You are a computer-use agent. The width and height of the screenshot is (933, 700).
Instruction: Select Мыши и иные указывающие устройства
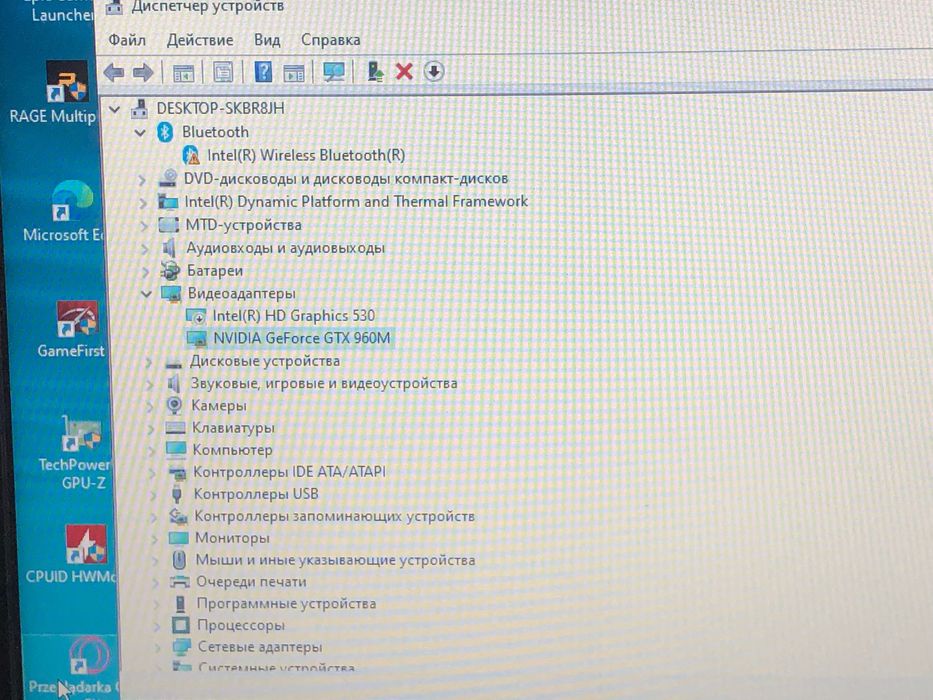[x=336, y=560]
